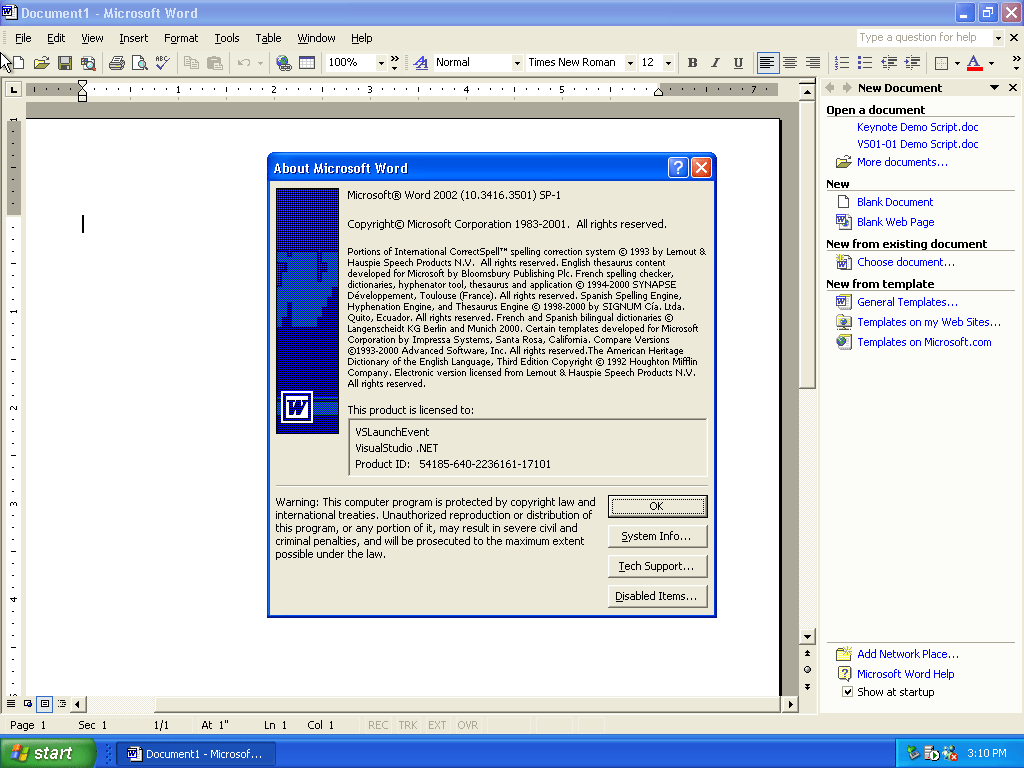Image resolution: width=1024 pixels, height=768 pixels.
Task: Expand the standard toolbar options chevron
Action: coord(394,63)
